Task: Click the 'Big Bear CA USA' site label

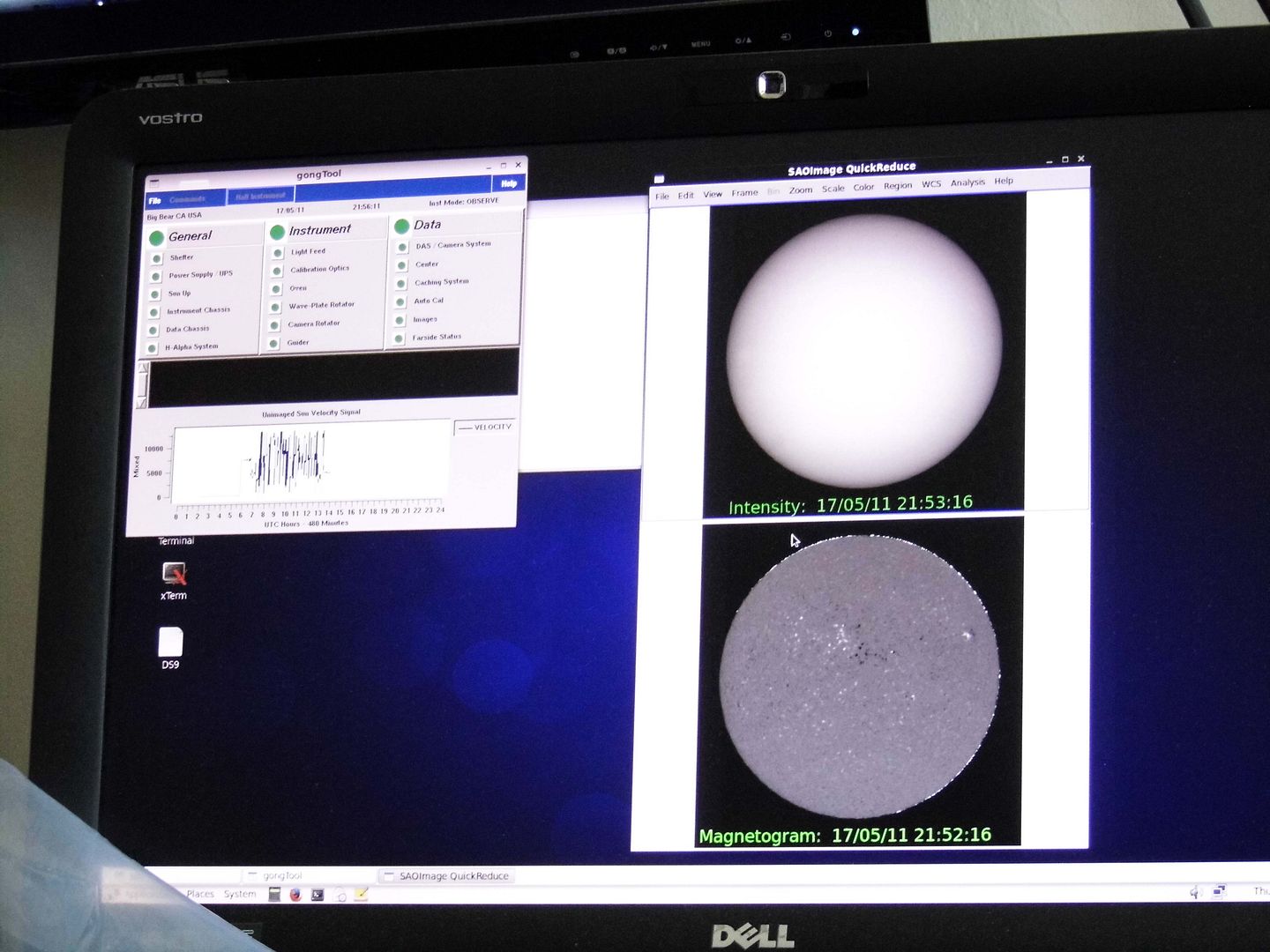Action: click(x=175, y=216)
